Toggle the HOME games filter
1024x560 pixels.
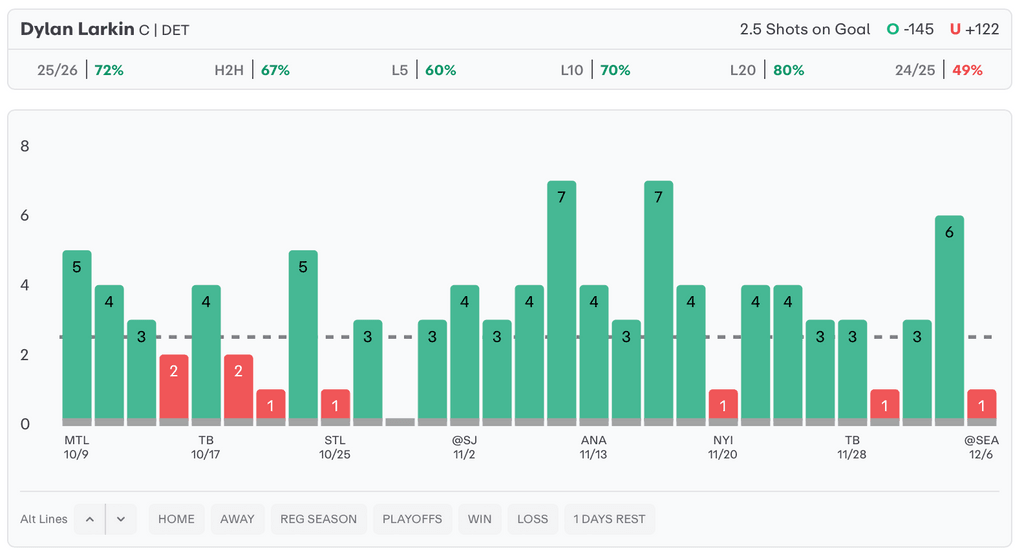176,519
